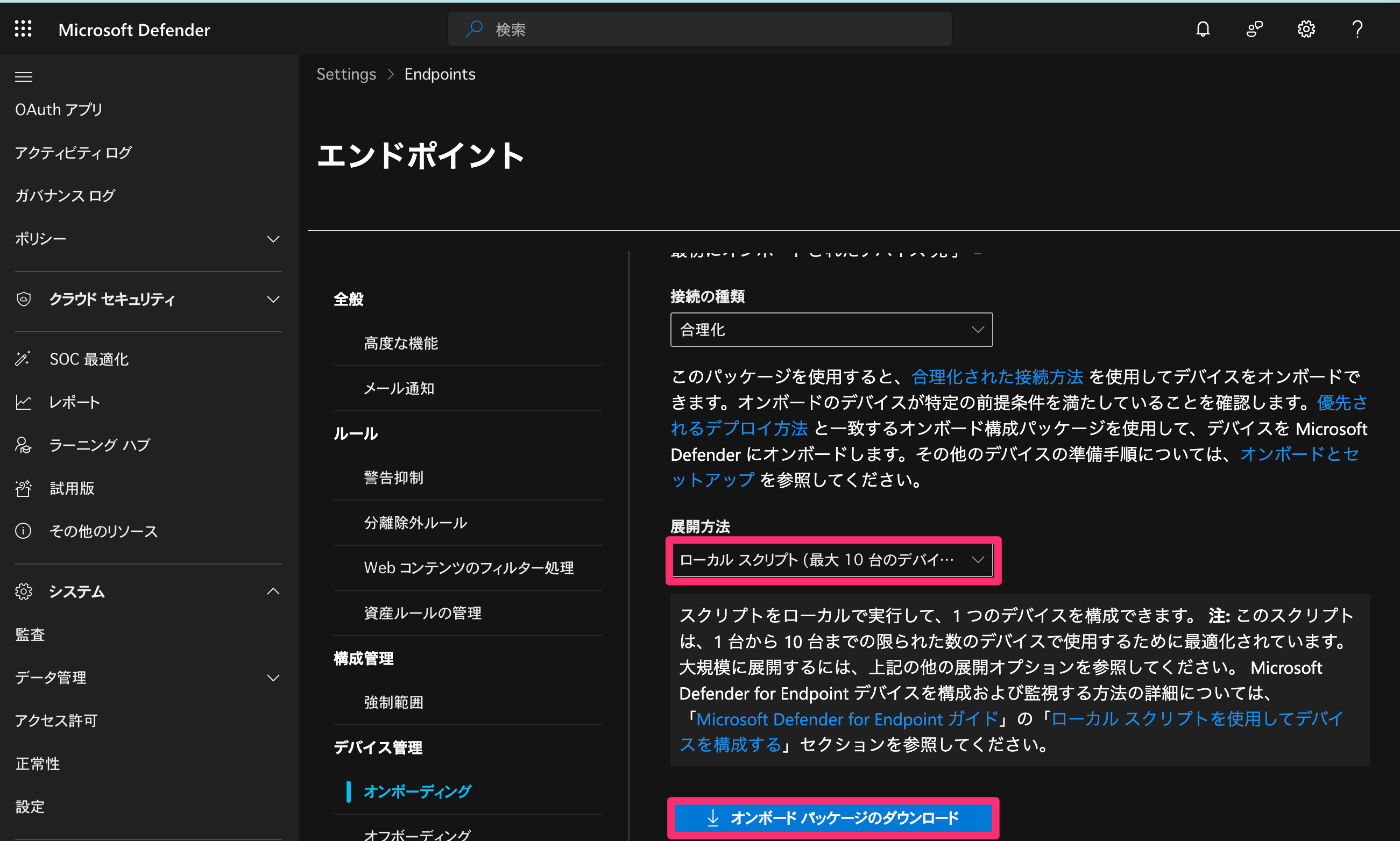Click the エンドポイント page heading
The image size is (1400, 841).
click(x=421, y=155)
